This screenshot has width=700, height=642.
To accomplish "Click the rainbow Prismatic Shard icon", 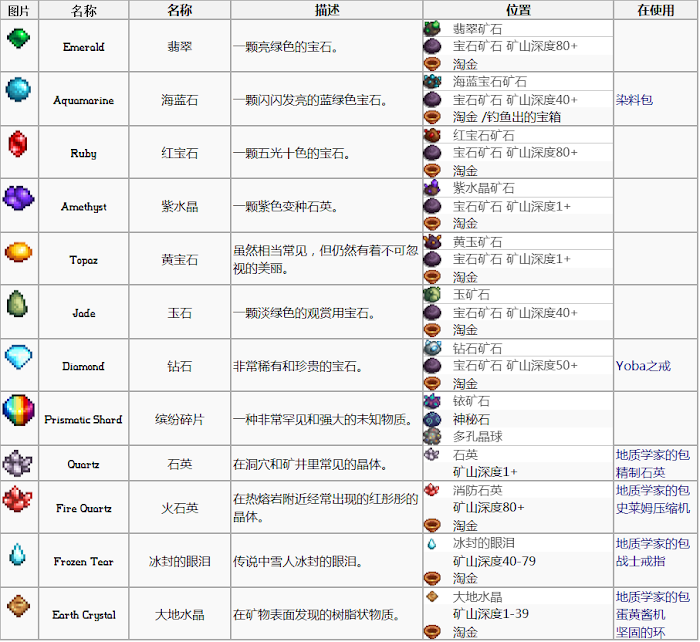I will coord(18,410).
